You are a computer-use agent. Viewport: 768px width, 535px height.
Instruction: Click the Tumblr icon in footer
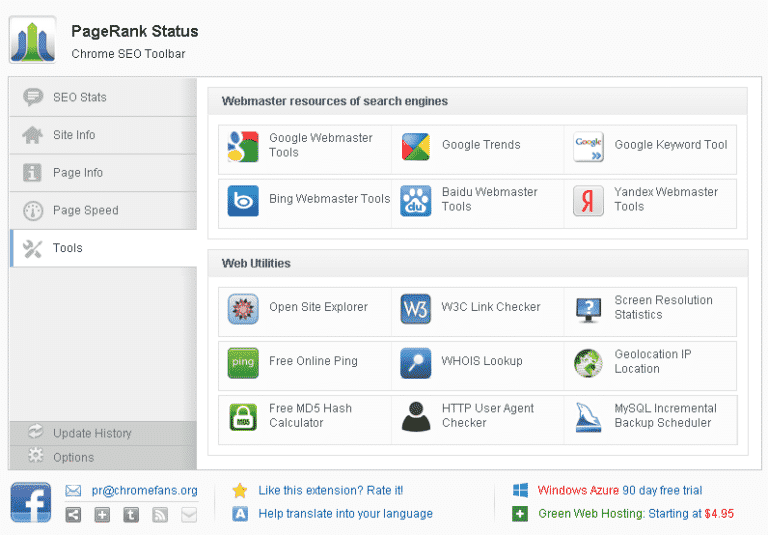point(131,515)
